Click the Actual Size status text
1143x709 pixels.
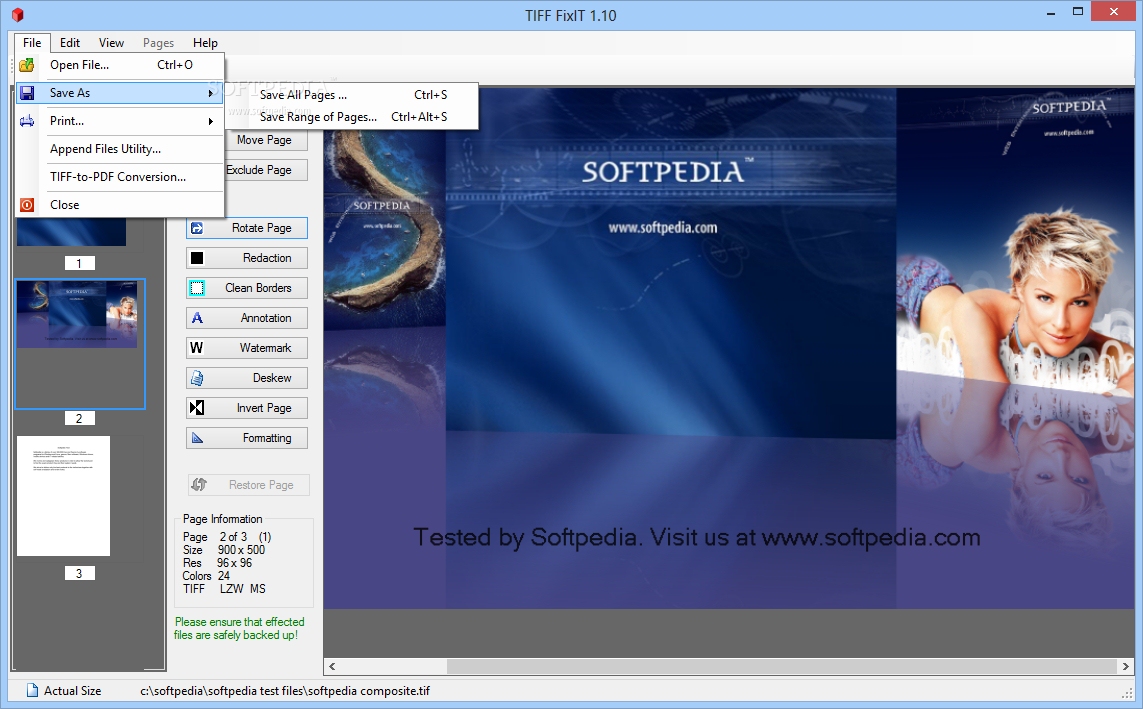pos(72,691)
